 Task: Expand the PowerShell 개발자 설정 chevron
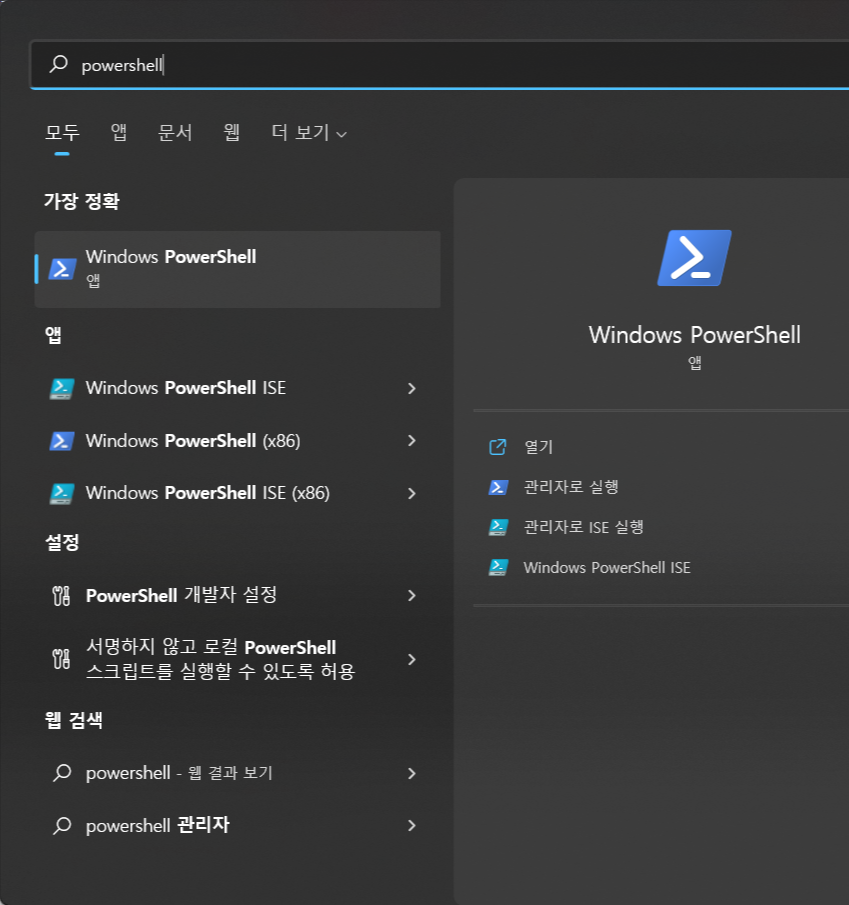(x=412, y=596)
